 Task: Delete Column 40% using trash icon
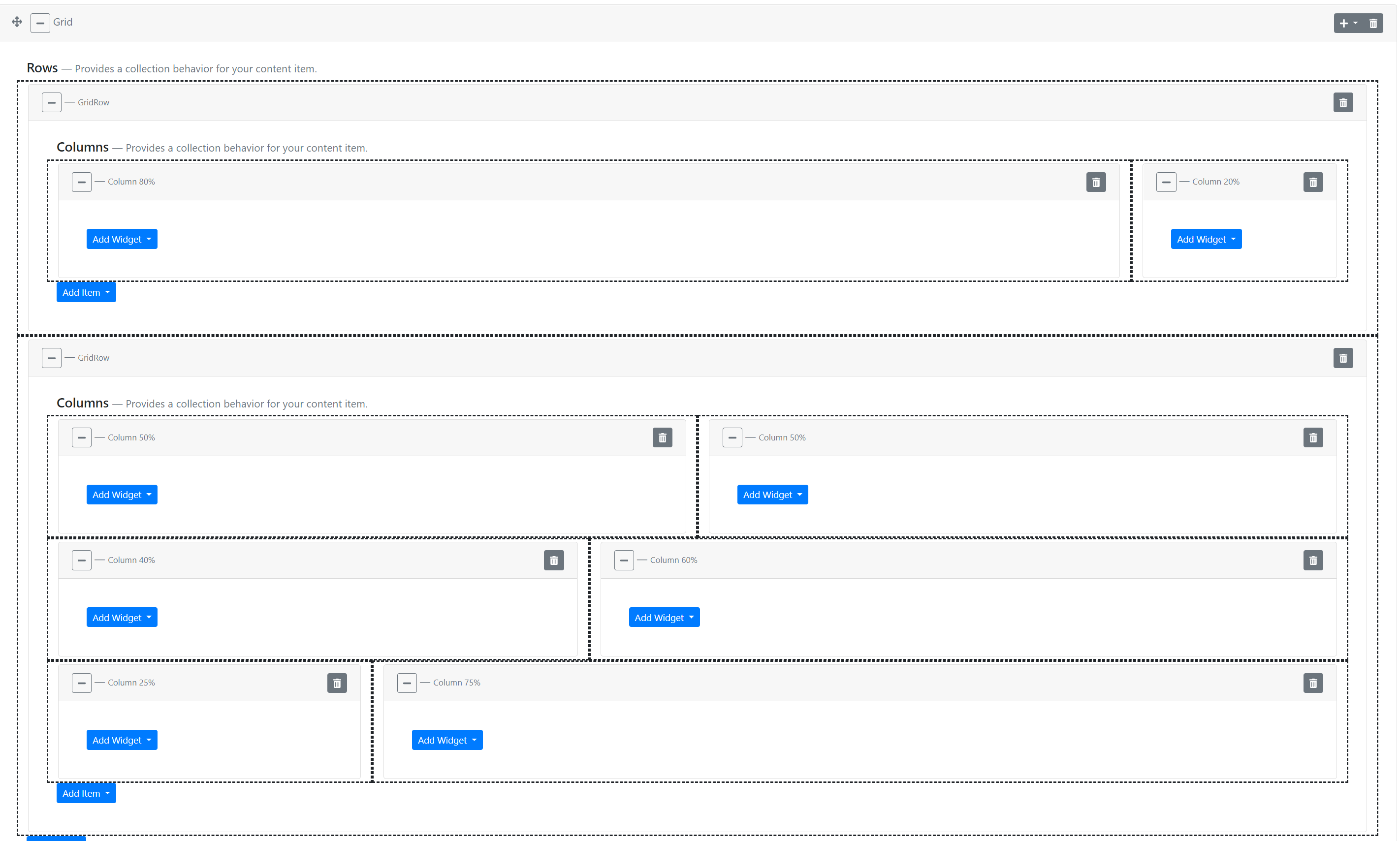click(x=554, y=561)
